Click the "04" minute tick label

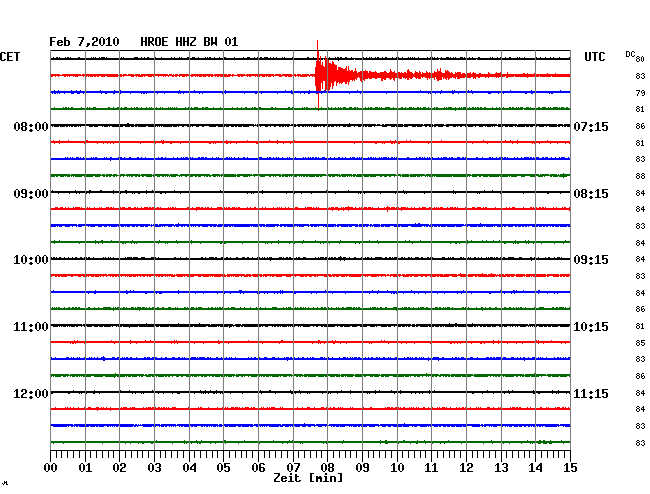pyautogui.click(x=189, y=468)
